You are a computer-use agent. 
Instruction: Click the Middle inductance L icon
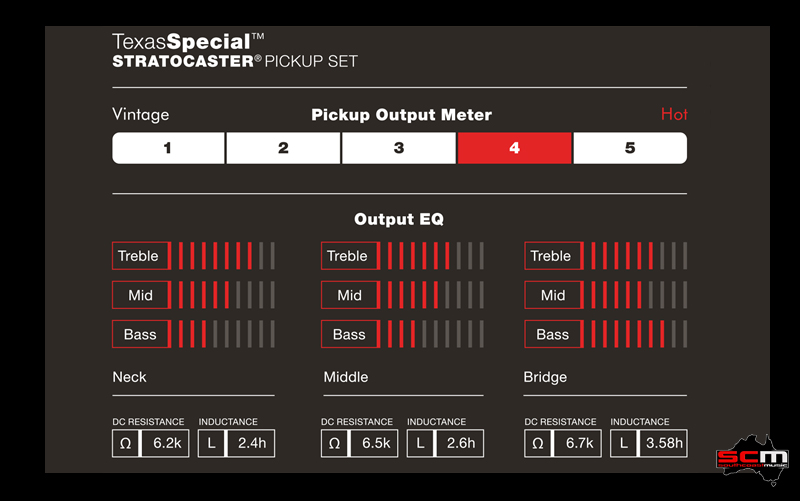point(420,443)
